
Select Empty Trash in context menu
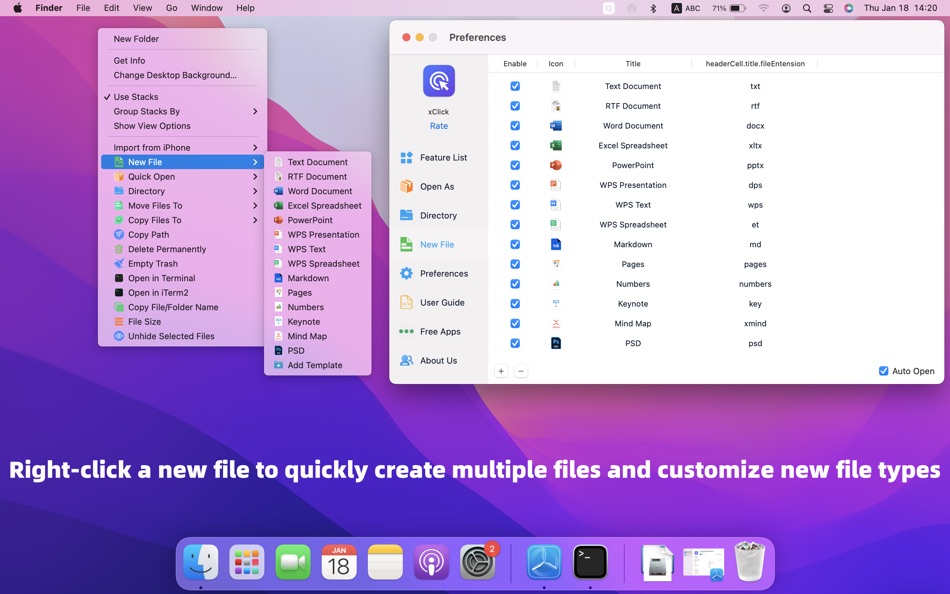coord(182,264)
